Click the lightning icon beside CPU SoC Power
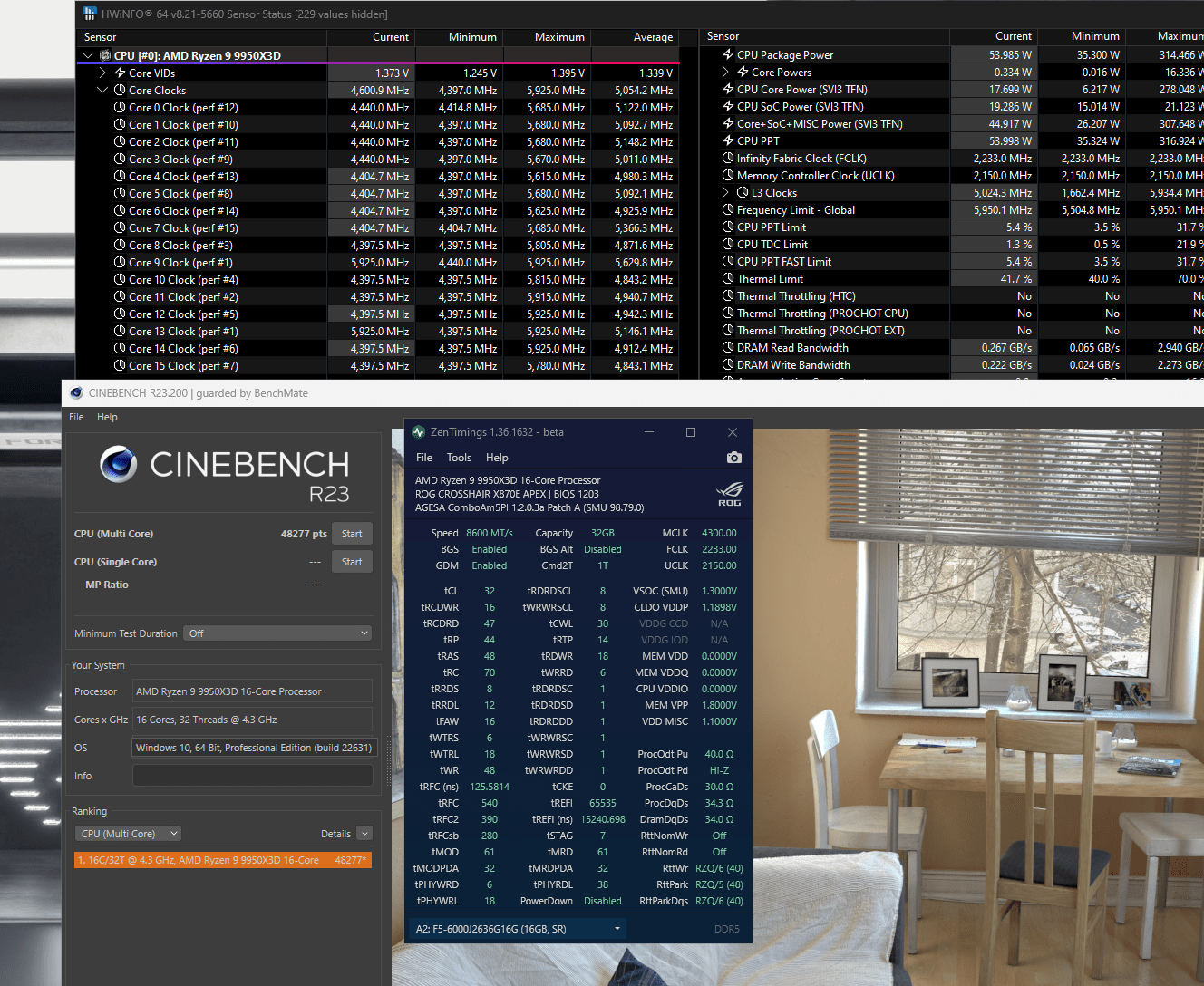 click(x=728, y=106)
